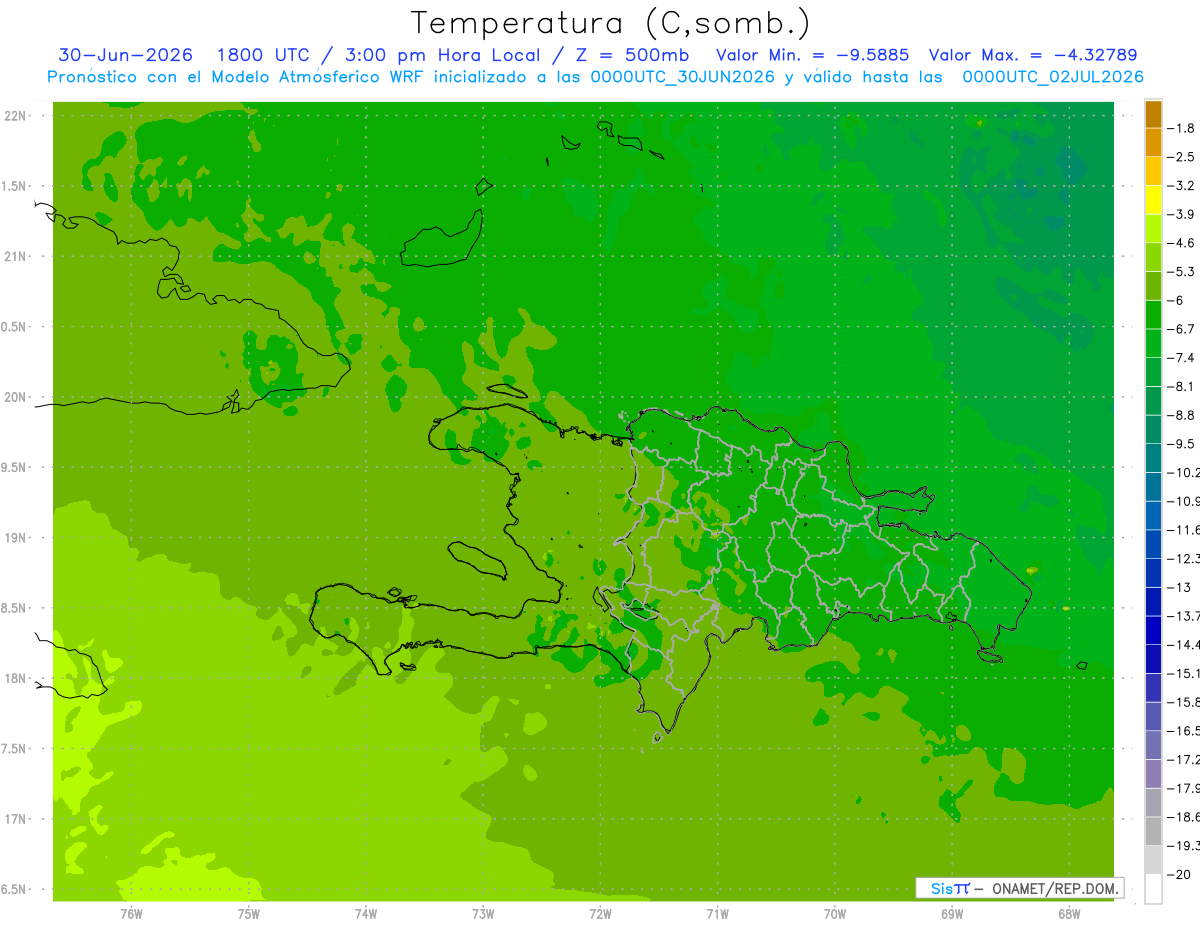Select the 'Z = 500mb' level label
1200x927 pixels.
point(631,55)
